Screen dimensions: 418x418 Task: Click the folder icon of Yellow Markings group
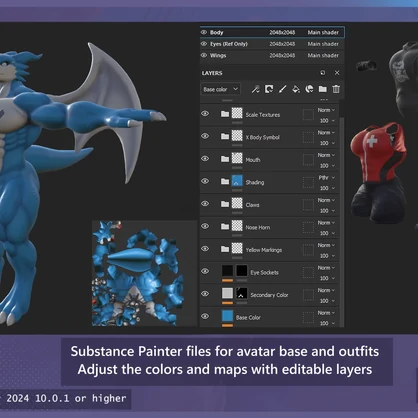pyautogui.click(x=225, y=249)
